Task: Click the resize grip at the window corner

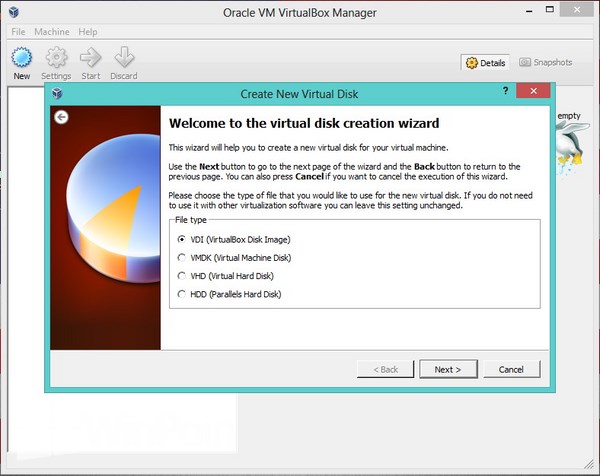Action: 589,464
